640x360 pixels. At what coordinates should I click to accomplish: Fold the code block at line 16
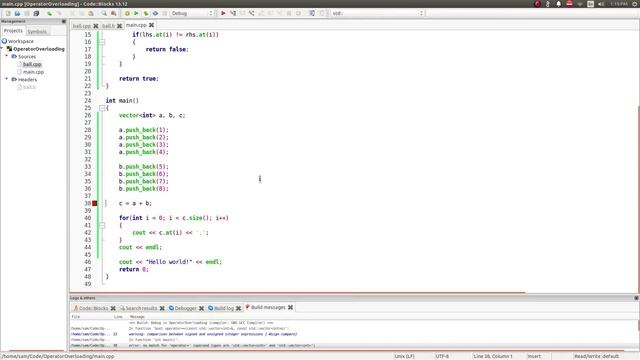[102, 42]
